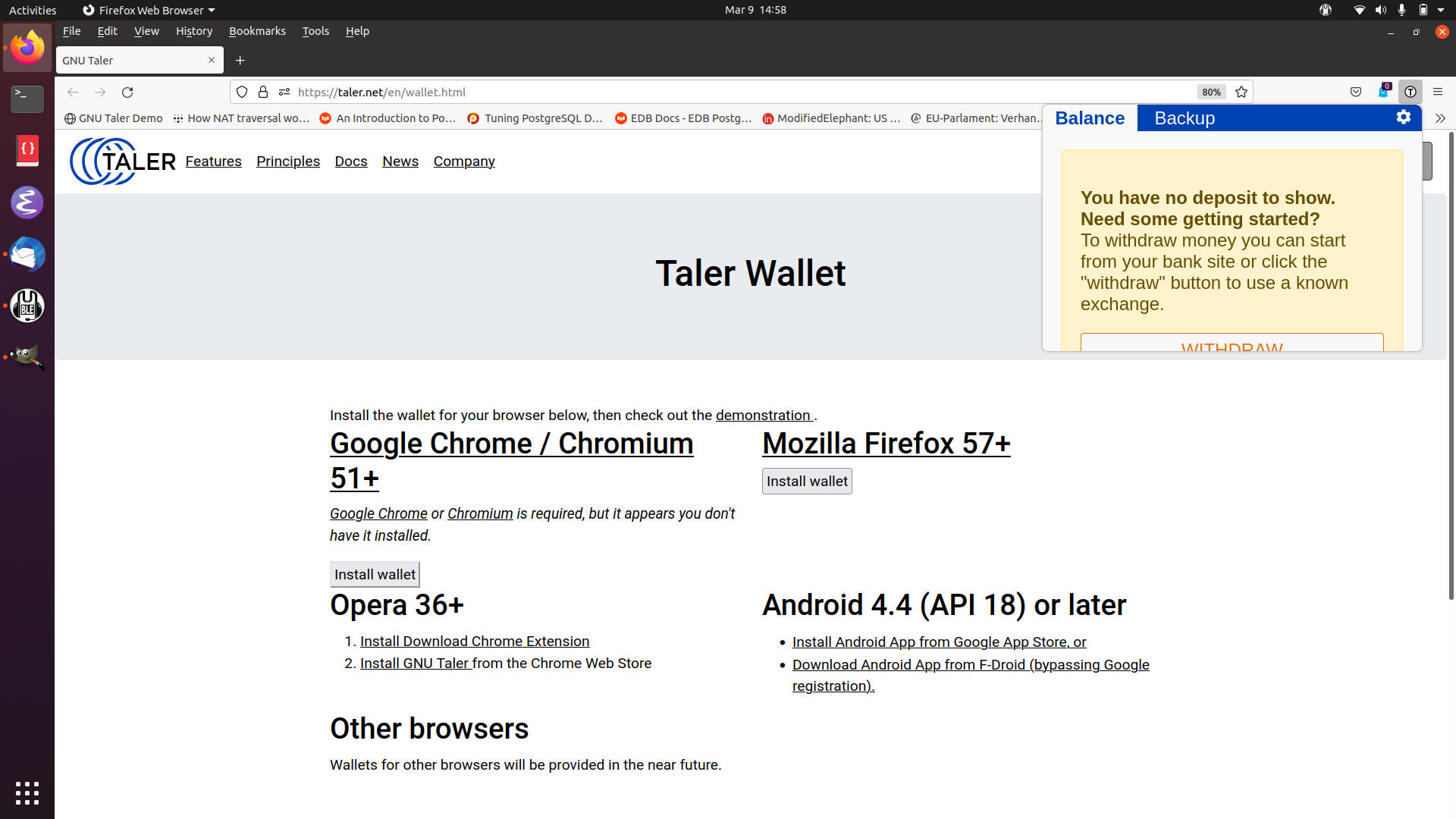Screen dimensions: 1456x819
Task: Open Taler wallet settings gear icon
Action: pos(1403,118)
